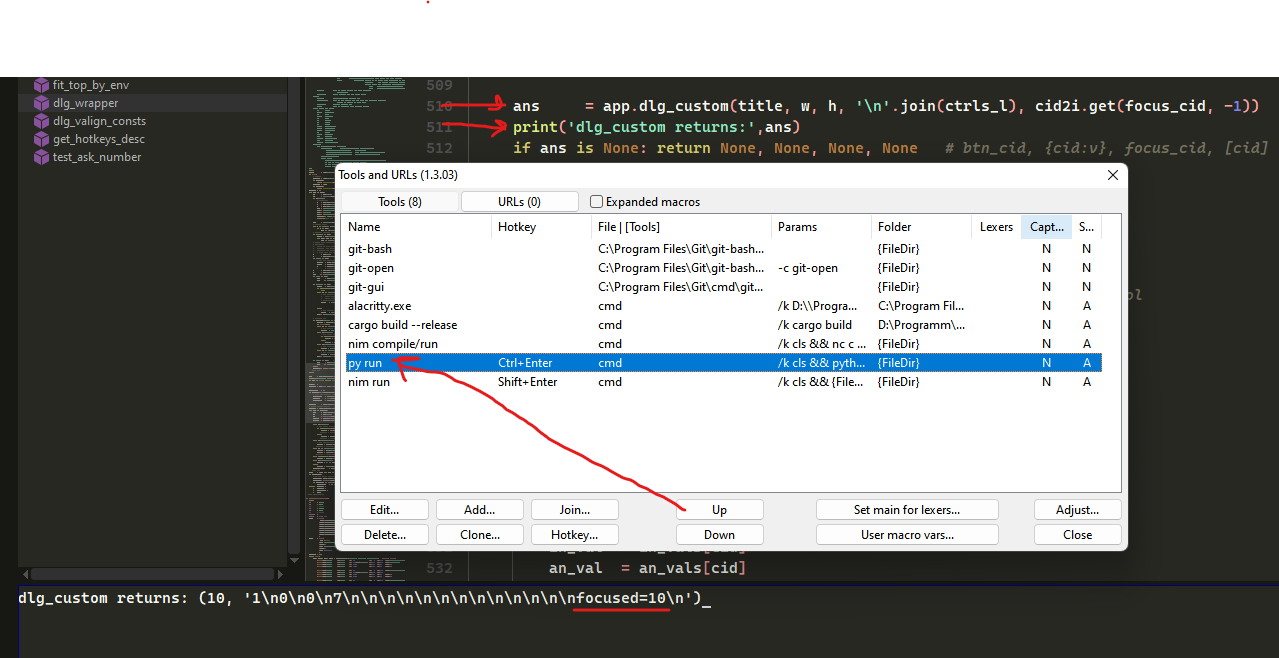Open the User macro vars dialog
This screenshot has height=658, width=1279.
[x=906, y=534]
